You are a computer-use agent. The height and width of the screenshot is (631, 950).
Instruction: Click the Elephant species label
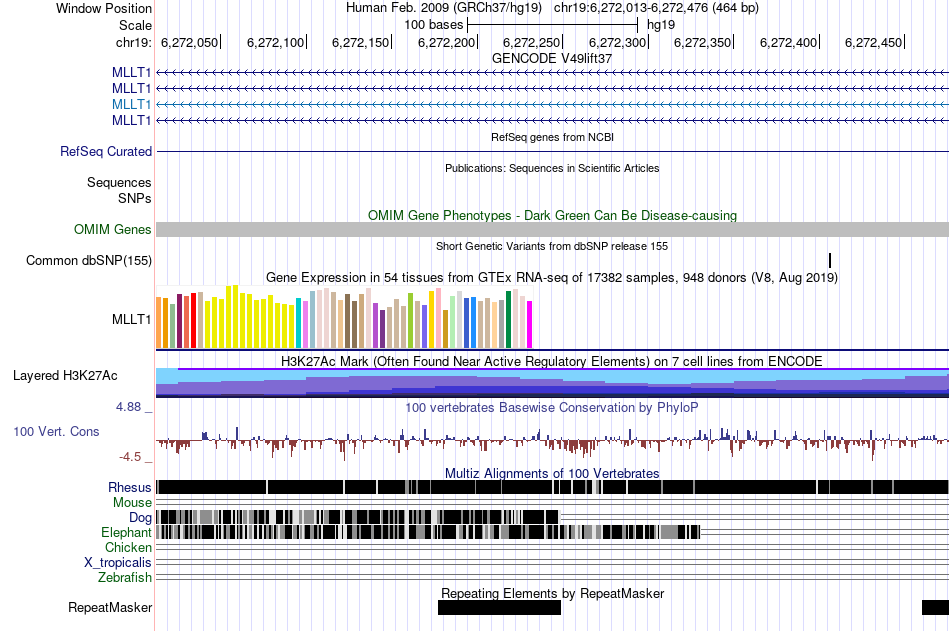click(x=126, y=532)
